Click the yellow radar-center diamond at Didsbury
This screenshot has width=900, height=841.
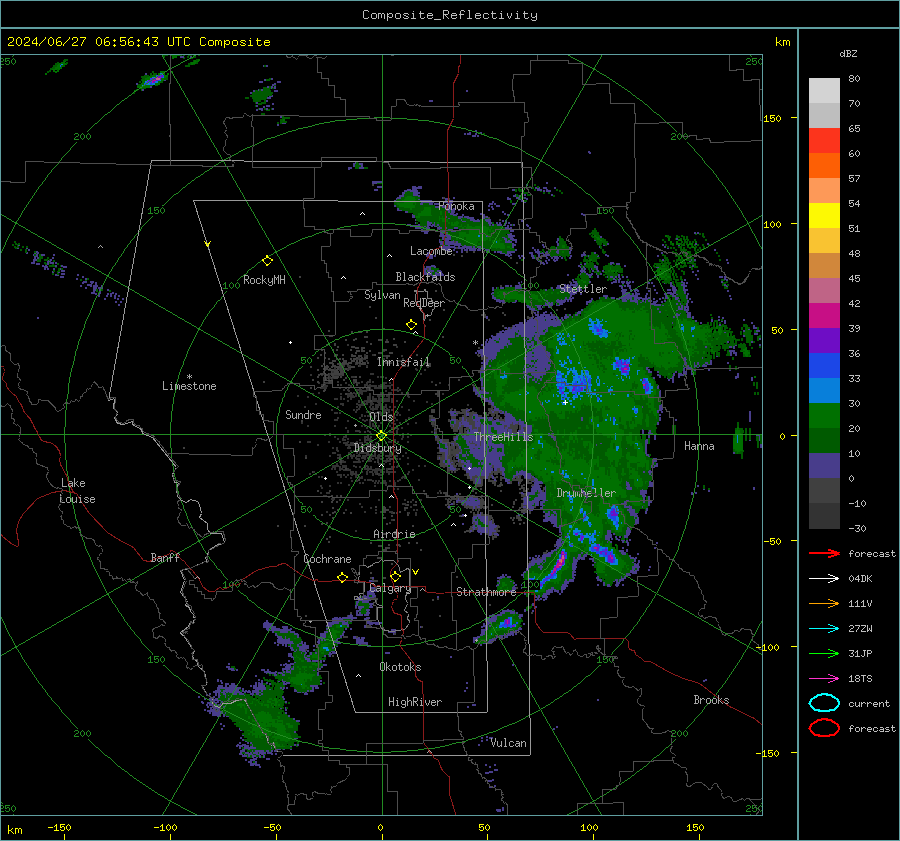click(x=381, y=436)
